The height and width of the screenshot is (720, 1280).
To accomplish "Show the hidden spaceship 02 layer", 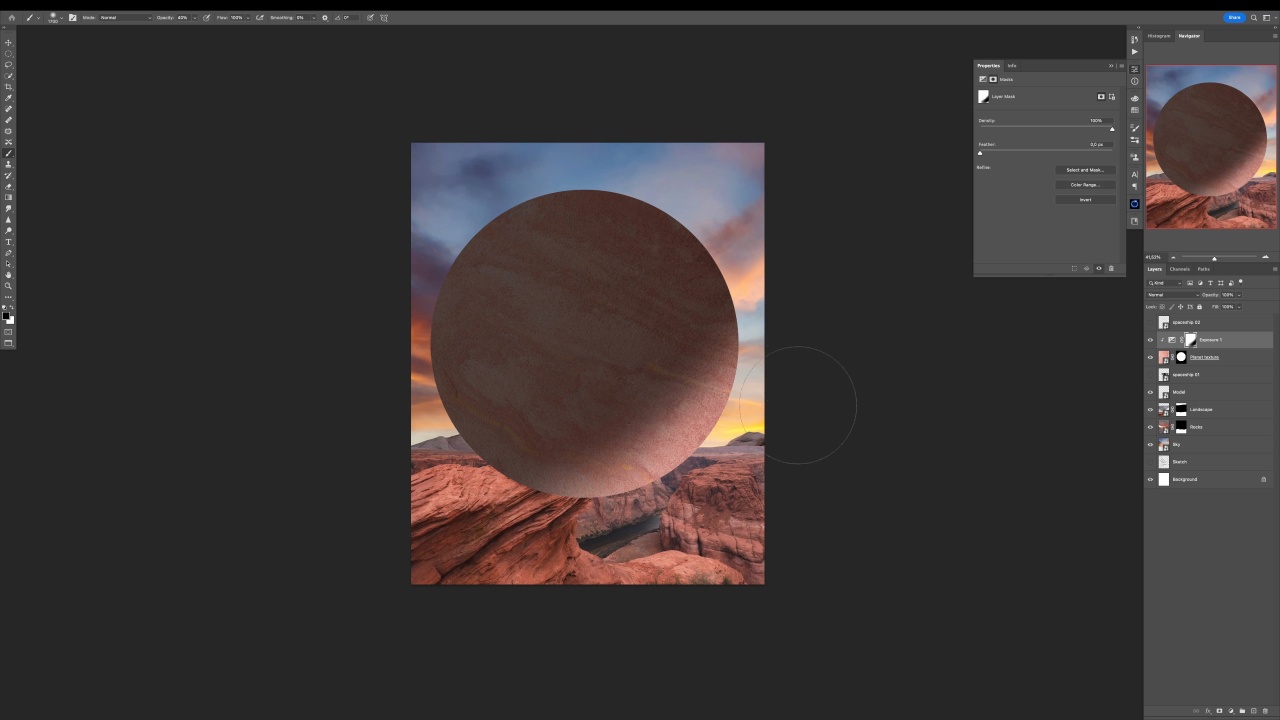I will click(x=1150, y=322).
